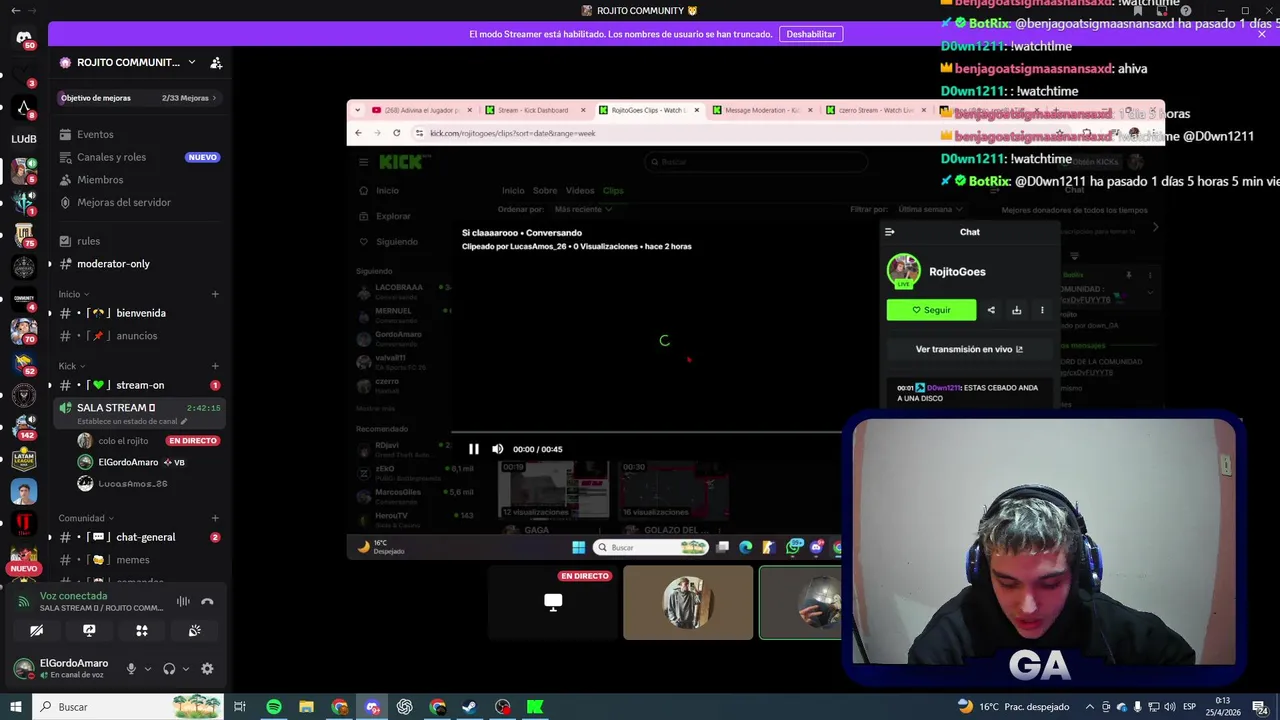1280x720 pixels.
Task: Pause the Kick clip playback
Action: [x=474, y=449]
